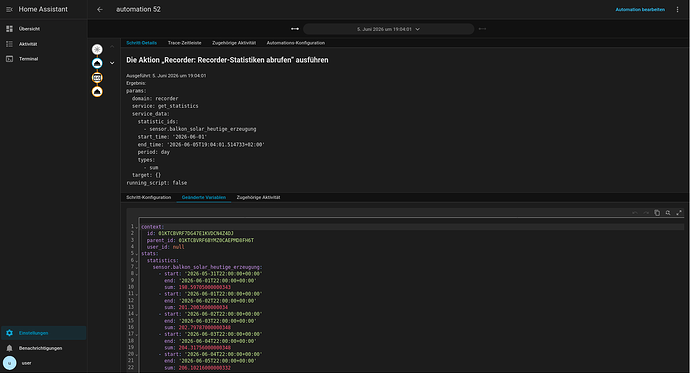The image size is (690, 373).
Task: Copy the YAML editor contents
Action: pos(657,213)
